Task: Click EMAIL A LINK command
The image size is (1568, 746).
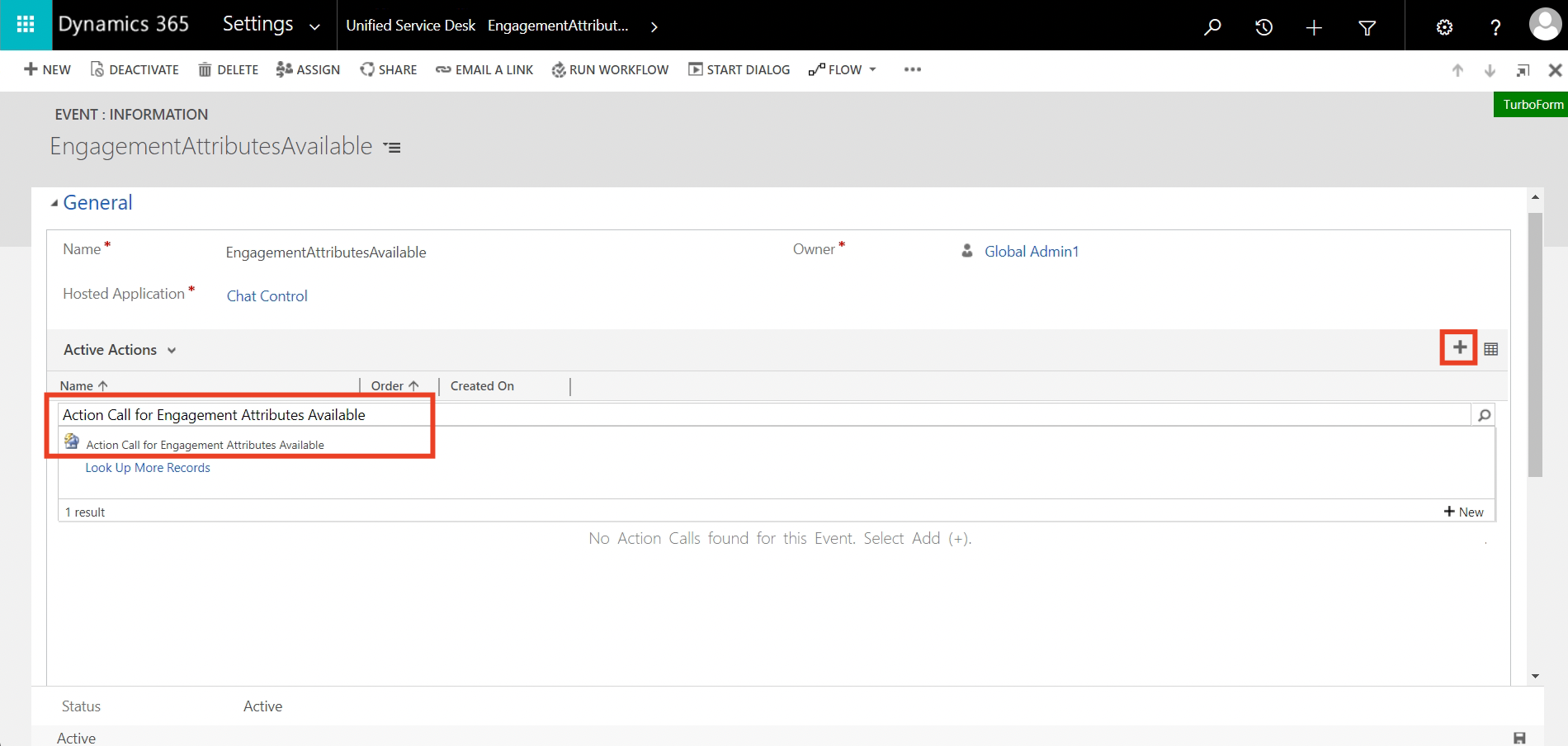Action: [x=484, y=69]
